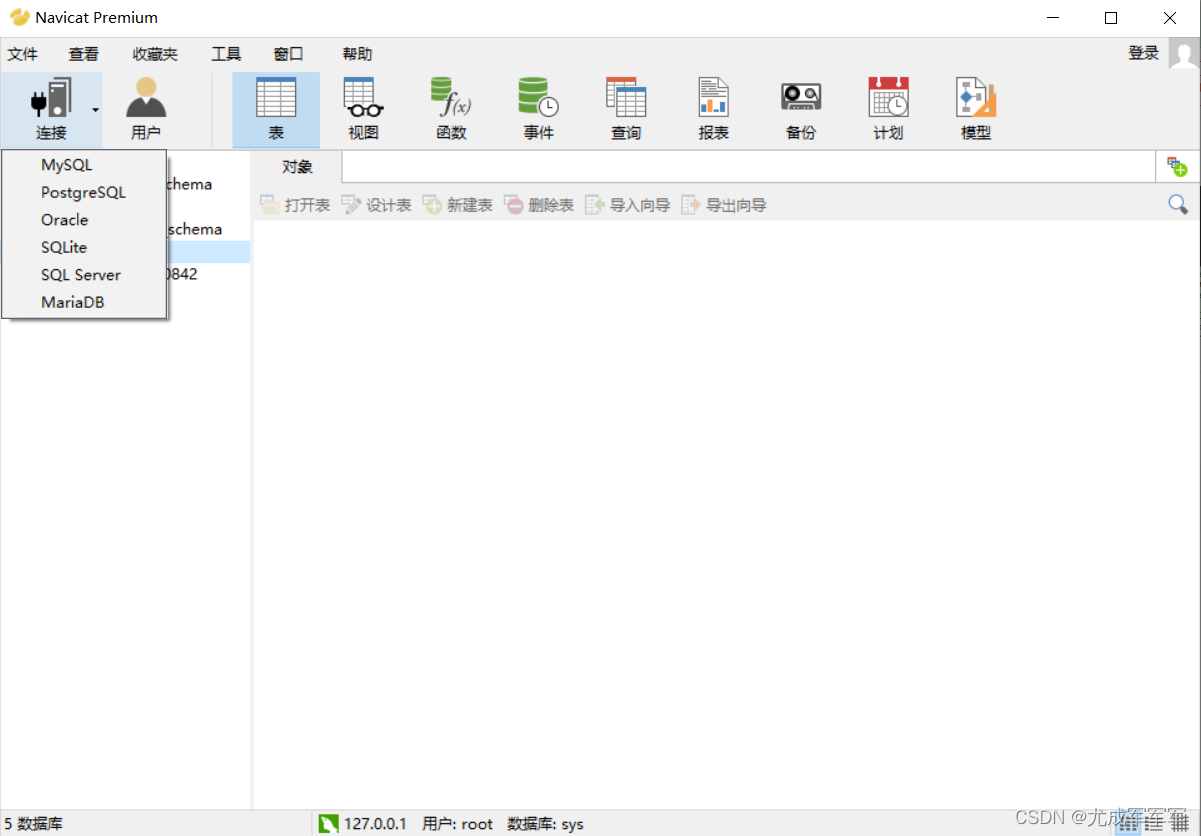Image resolution: width=1201 pixels, height=836 pixels.
Task: Open the 窗口 window menu
Action: [288, 54]
